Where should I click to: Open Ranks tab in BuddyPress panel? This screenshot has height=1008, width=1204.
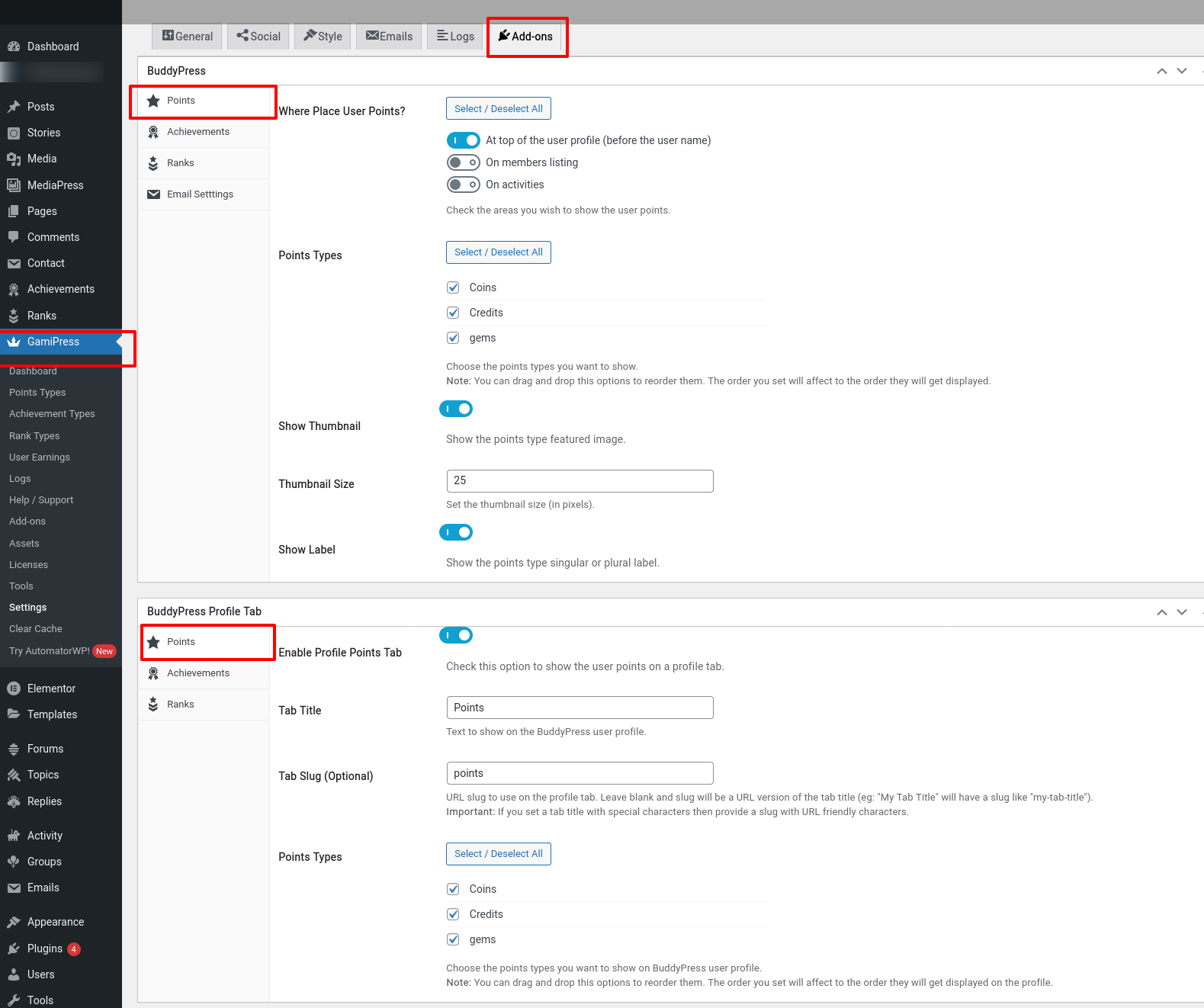(204, 163)
